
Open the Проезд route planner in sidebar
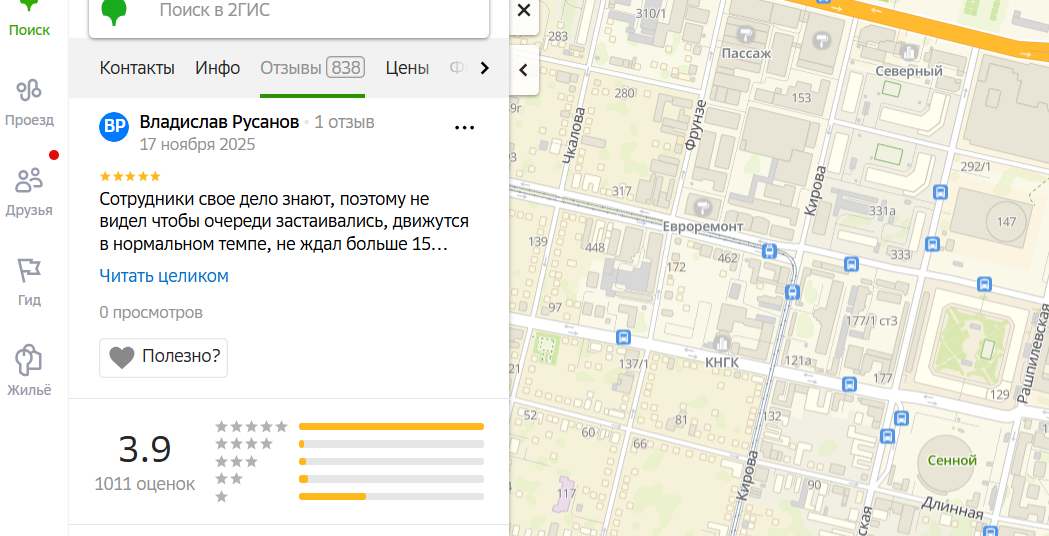(29, 102)
